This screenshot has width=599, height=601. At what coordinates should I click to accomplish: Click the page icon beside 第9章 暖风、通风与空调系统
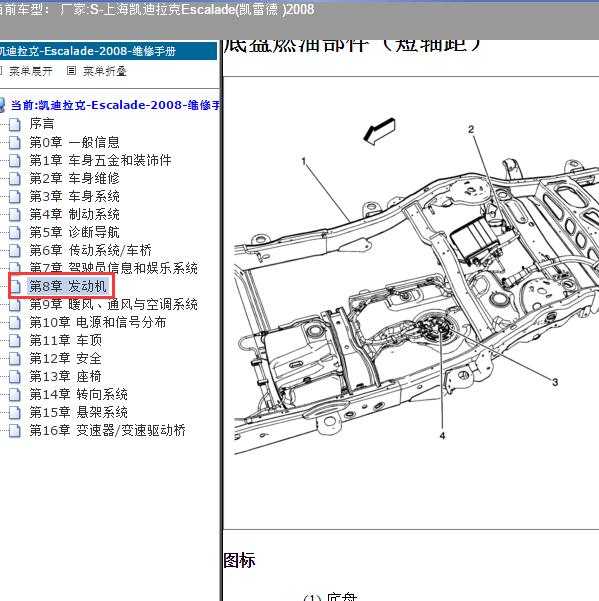coord(15,305)
